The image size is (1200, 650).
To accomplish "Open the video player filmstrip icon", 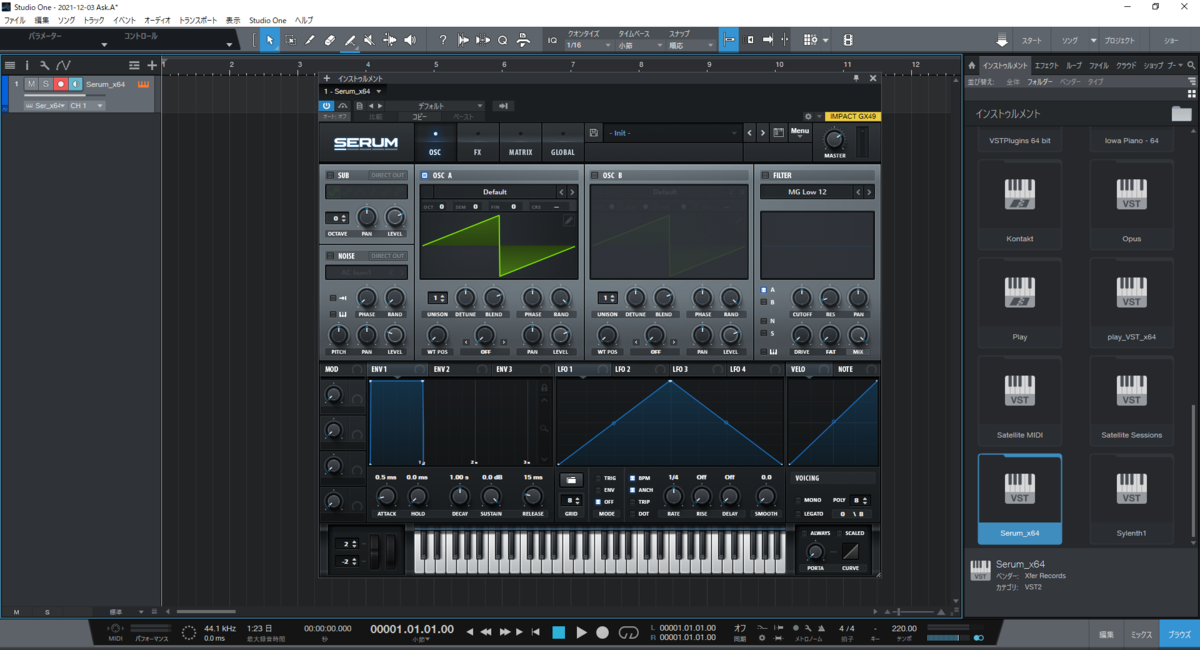I will (x=848, y=40).
